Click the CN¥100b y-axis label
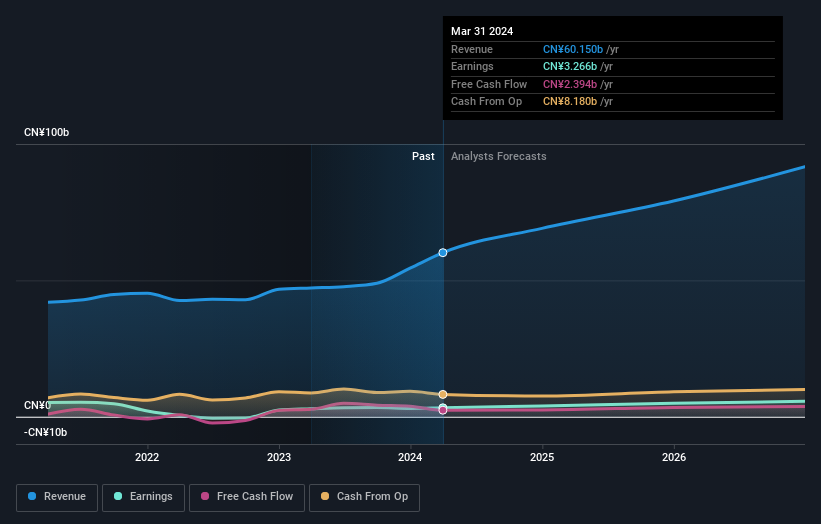The image size is (821, 524). 47,132
